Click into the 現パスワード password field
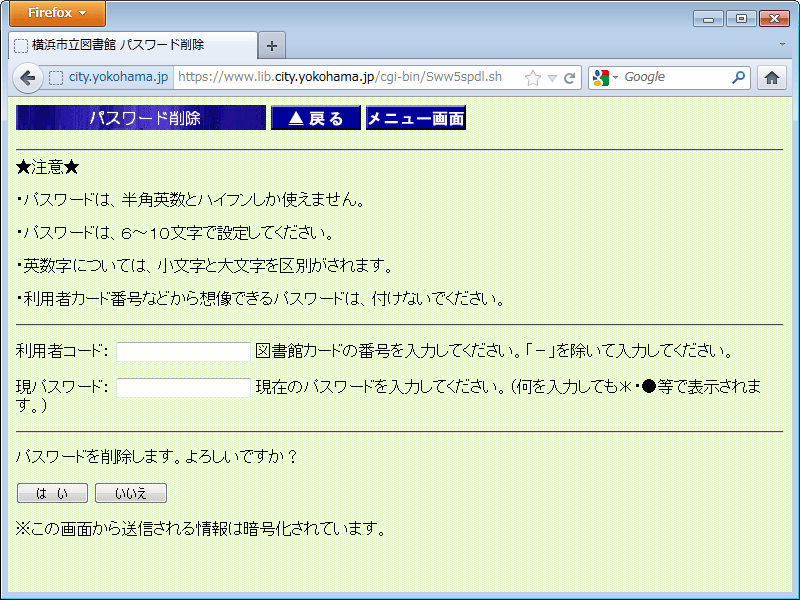 point(183,388)
